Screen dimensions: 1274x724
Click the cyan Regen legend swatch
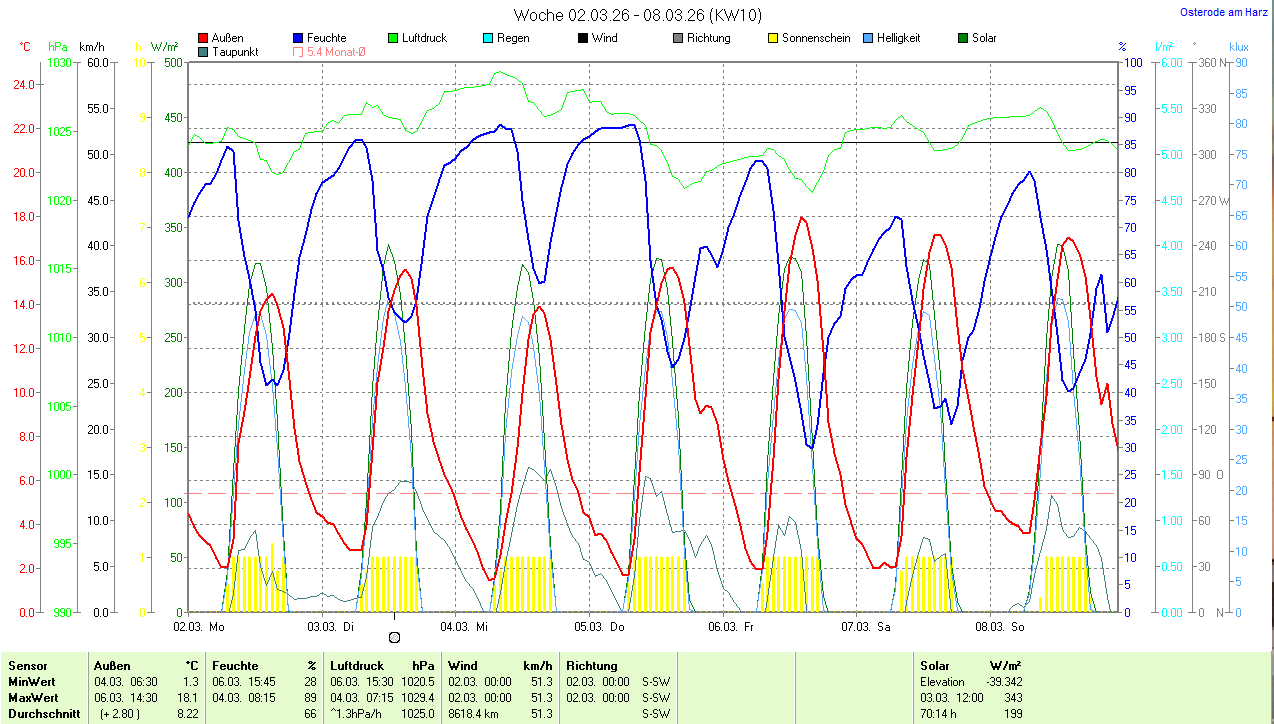pos(488,39)
